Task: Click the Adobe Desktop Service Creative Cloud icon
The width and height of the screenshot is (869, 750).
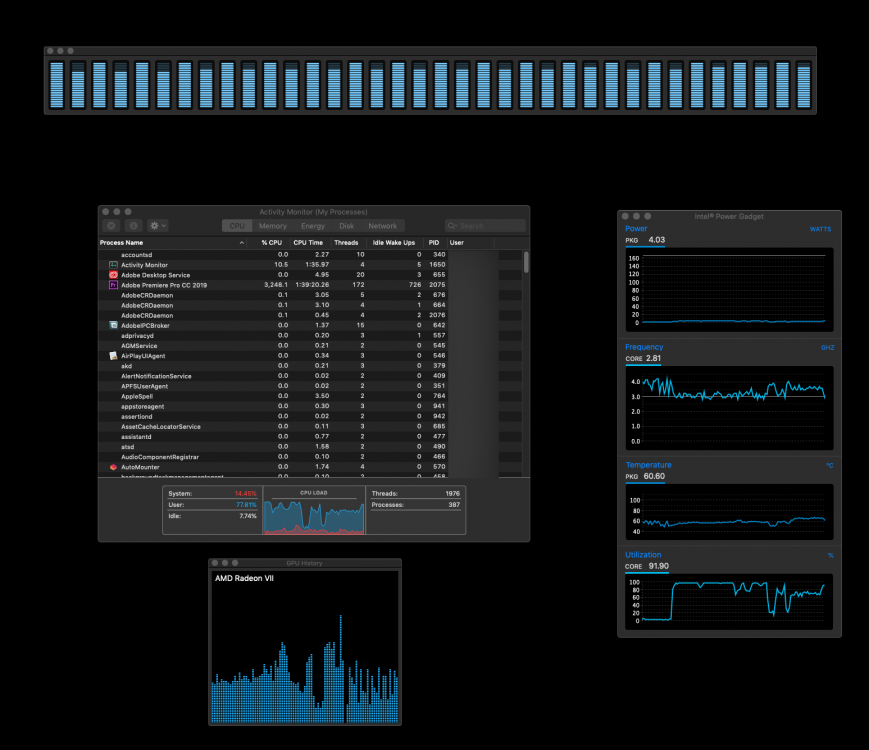Action: click(x=113, y=275)
